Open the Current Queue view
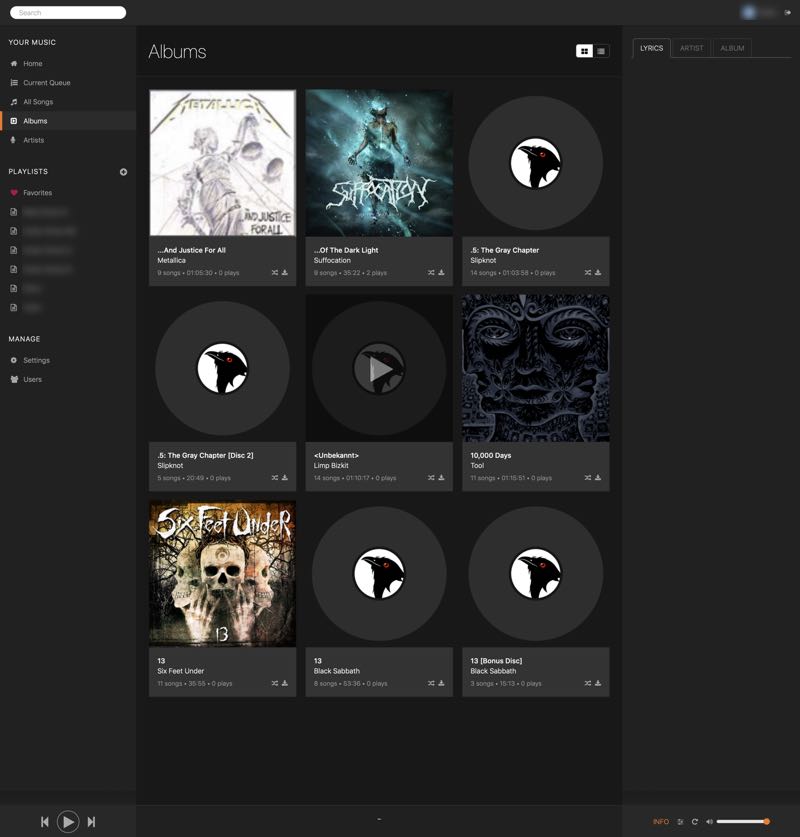Screen dimensions: 800x837 [x=46, y=83]
